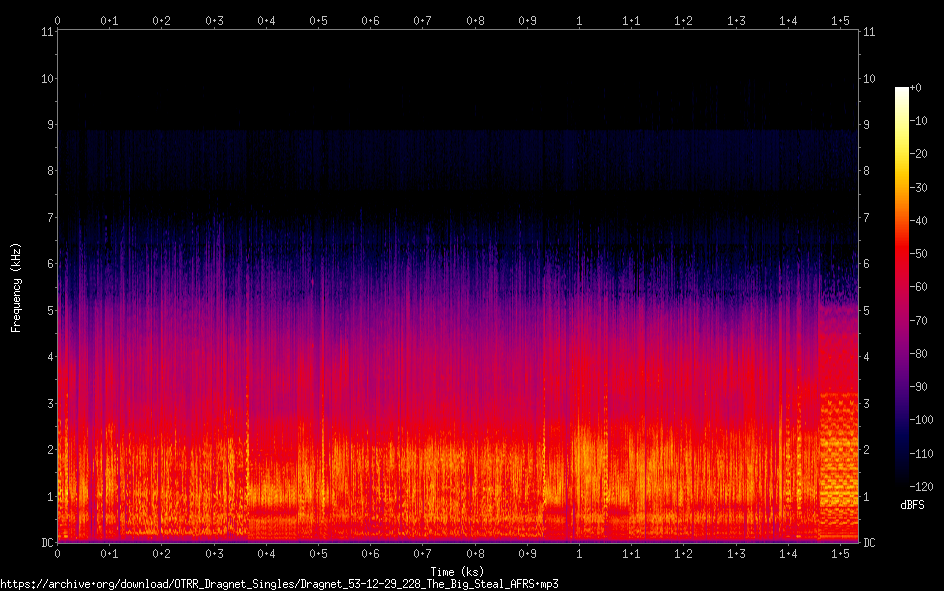This screenshot has height=591, width=944.
Task: Click the 'Frequency (kHz)' axis label
Action: [x=16, y=287]
